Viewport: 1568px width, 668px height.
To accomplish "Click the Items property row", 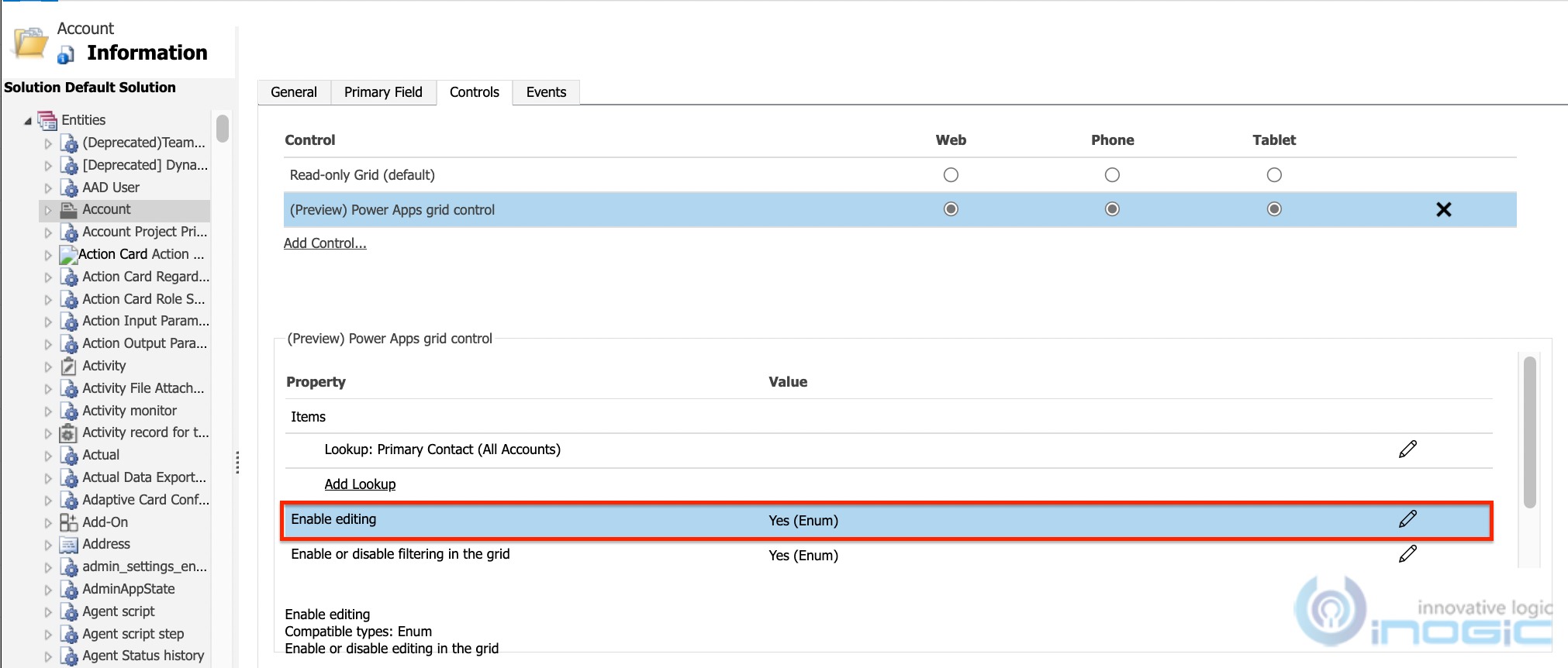I will [889, 417].
